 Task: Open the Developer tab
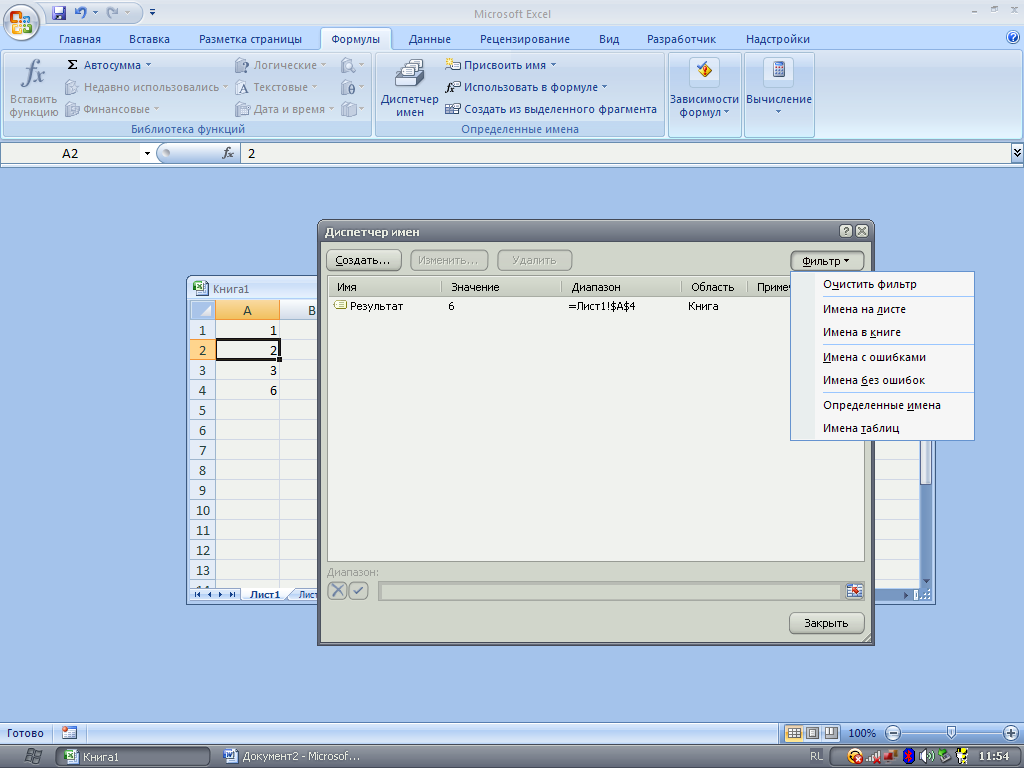click(x=681, y=39)
